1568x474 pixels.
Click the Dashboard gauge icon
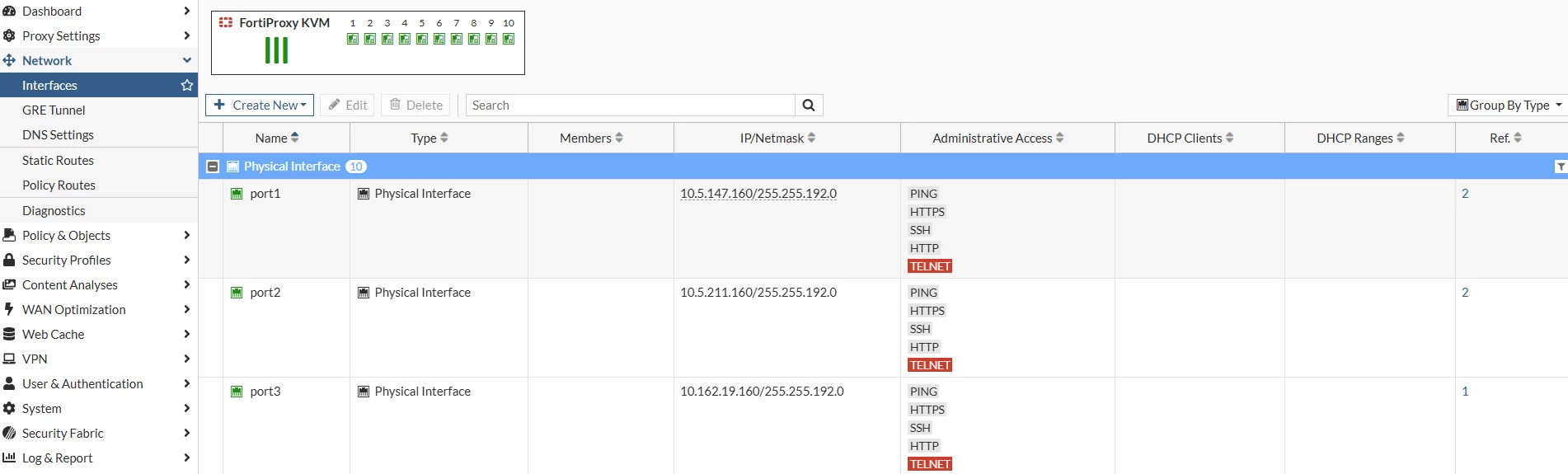pyautogui.click(x=9, y=12)
